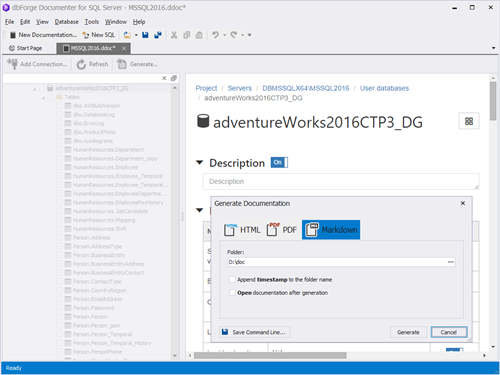Click the Save All toolbar icon

coord(158,35)
